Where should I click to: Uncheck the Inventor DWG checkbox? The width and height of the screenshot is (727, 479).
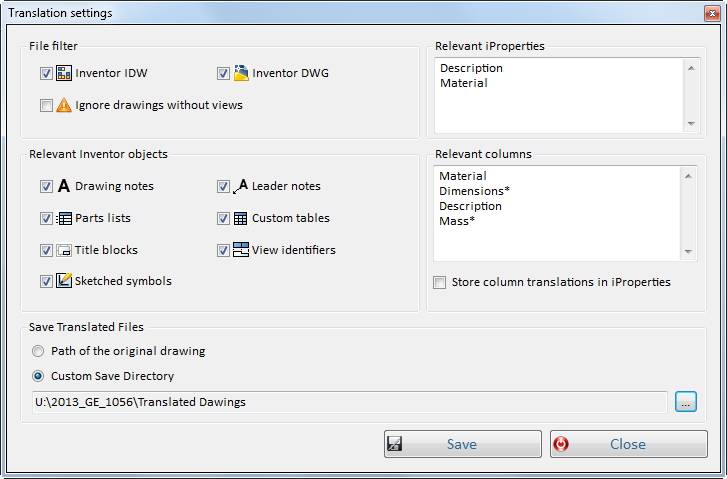(x=223, y=73)
